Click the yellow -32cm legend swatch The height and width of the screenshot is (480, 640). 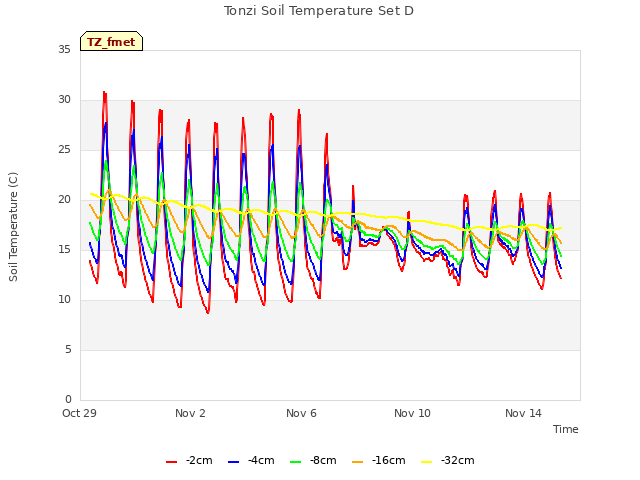(427, 462)
